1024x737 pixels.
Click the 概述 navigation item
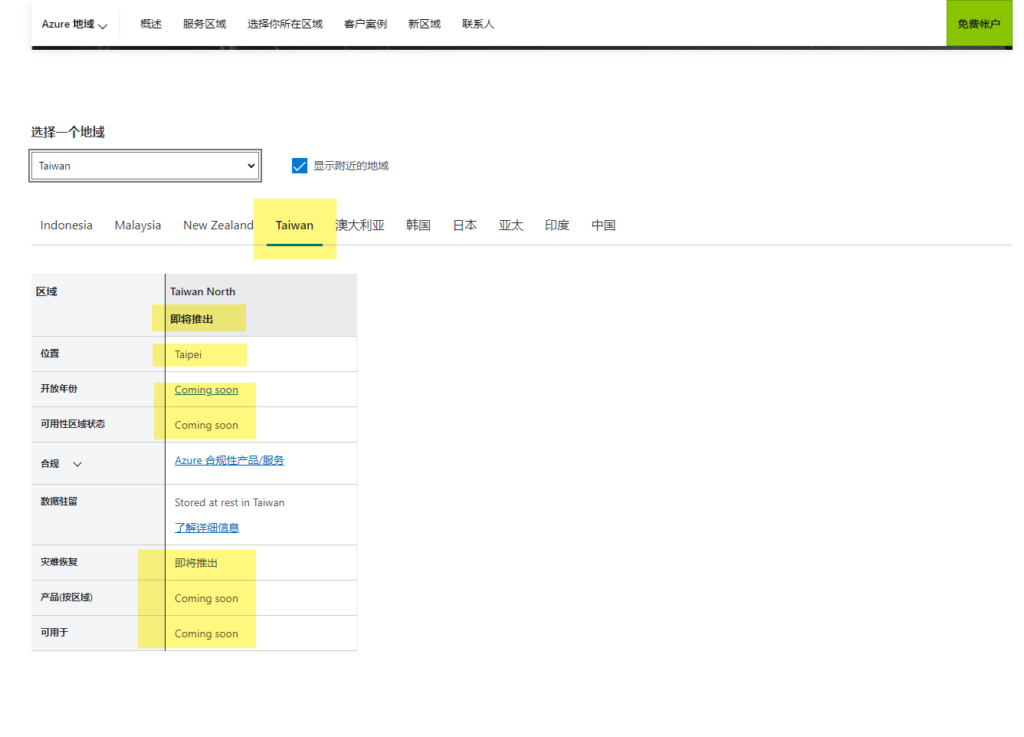tap(151, 24)
